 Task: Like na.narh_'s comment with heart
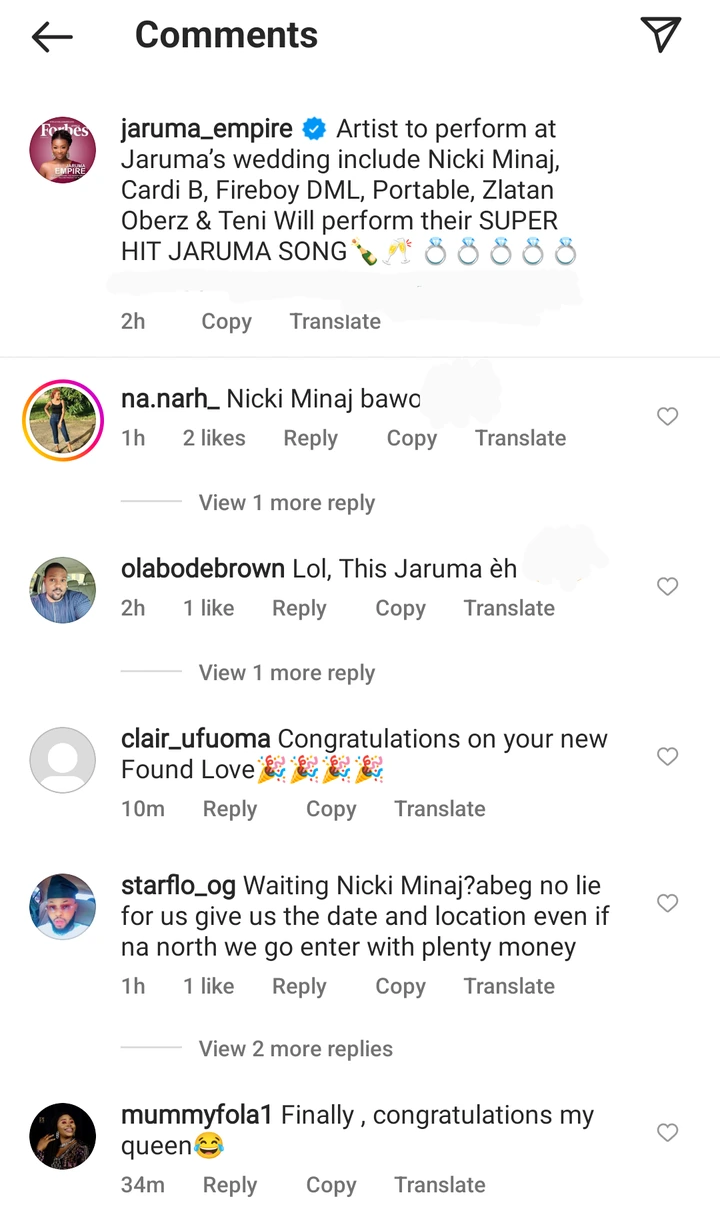tap(668, 417)
